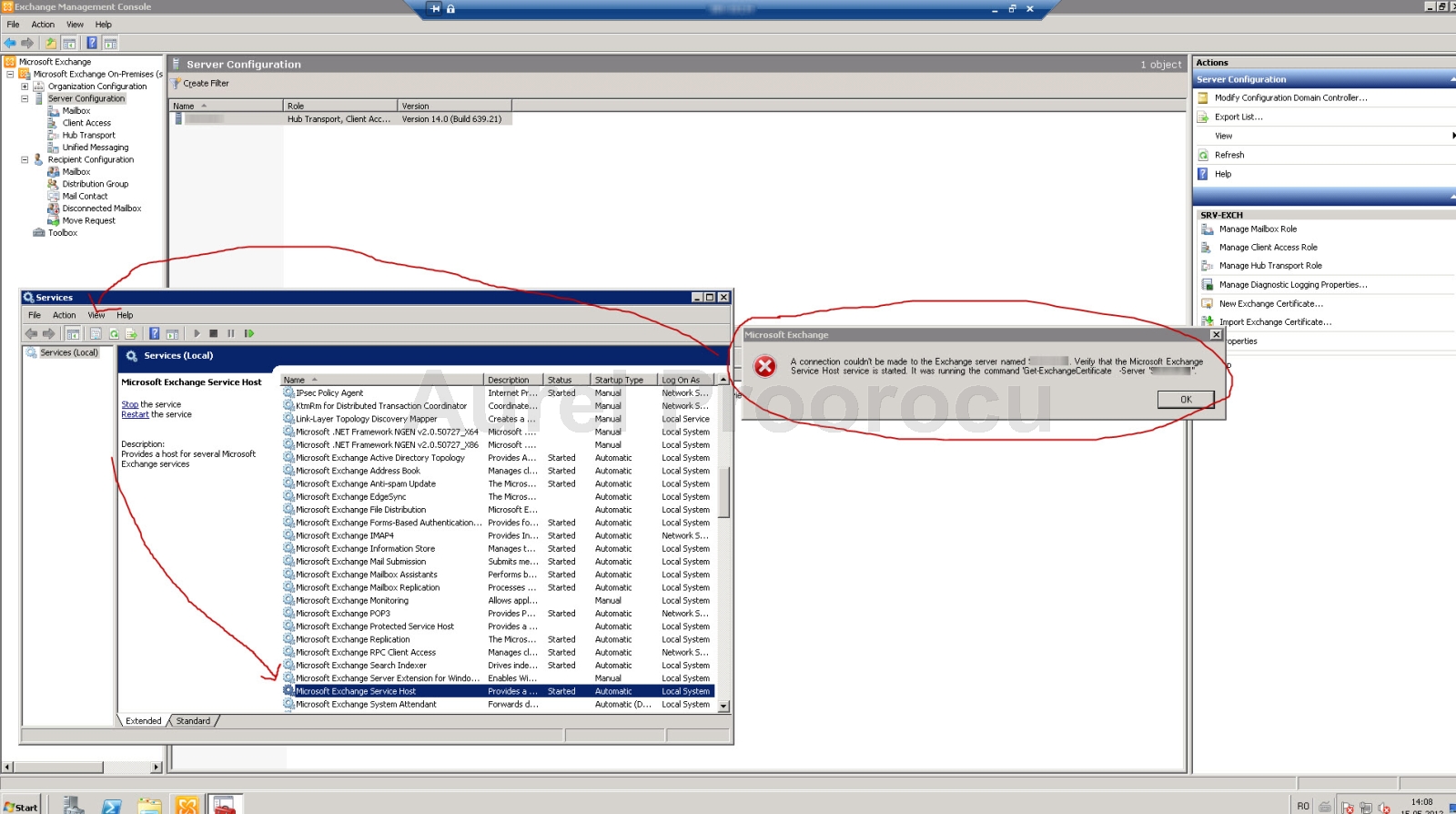Click the Stop Service square icon in Services toolbar

point(213,333)
